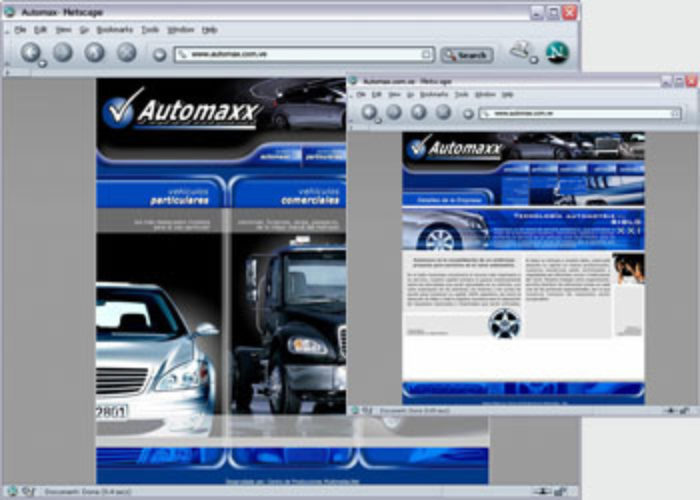The image size is (700, 500).
Task: Open the Bookmarks menu in the small Netscape window
Action: (433, 95)
